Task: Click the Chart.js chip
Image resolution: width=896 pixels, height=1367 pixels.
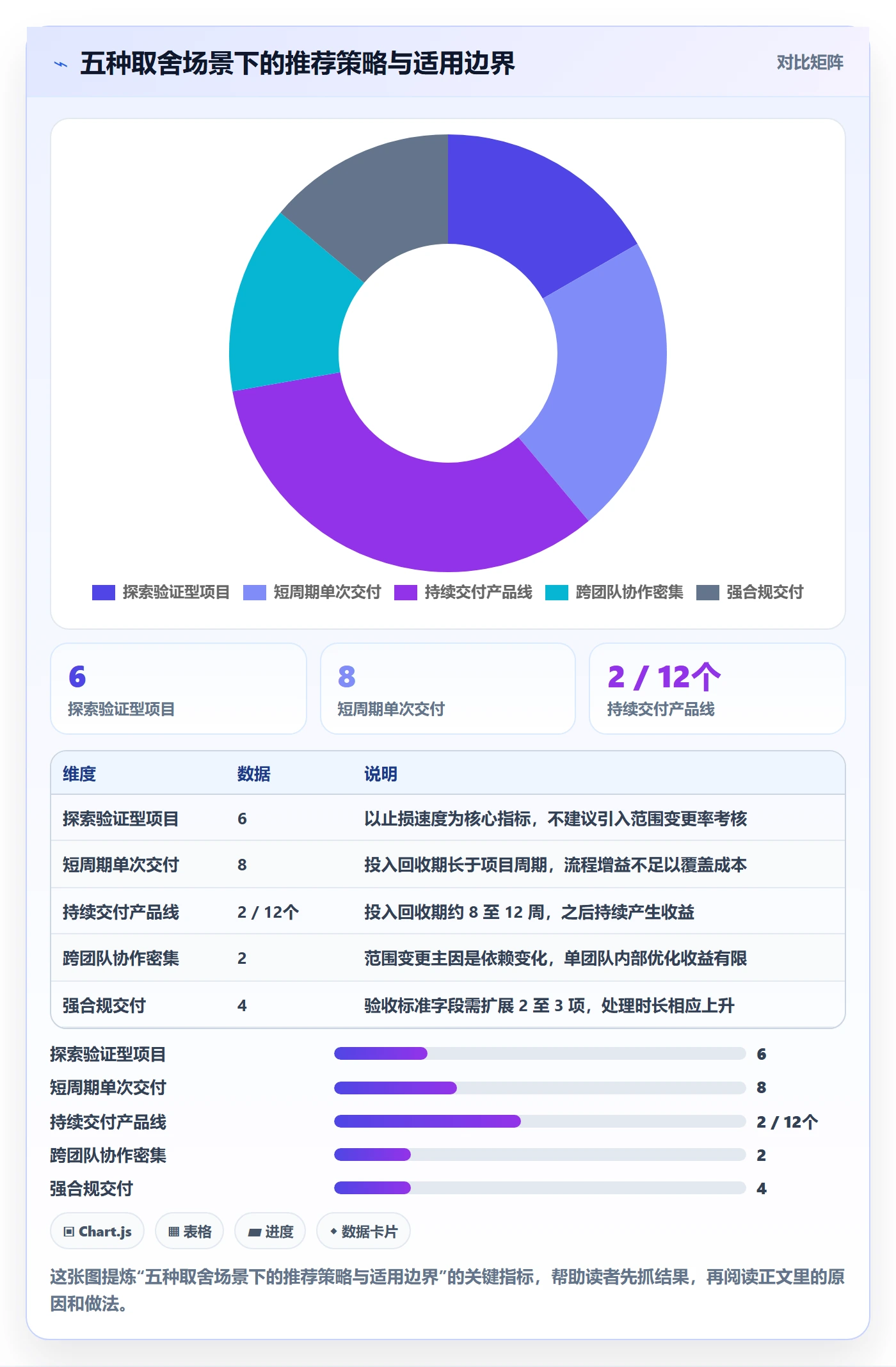Action: tap(97, 1231)
